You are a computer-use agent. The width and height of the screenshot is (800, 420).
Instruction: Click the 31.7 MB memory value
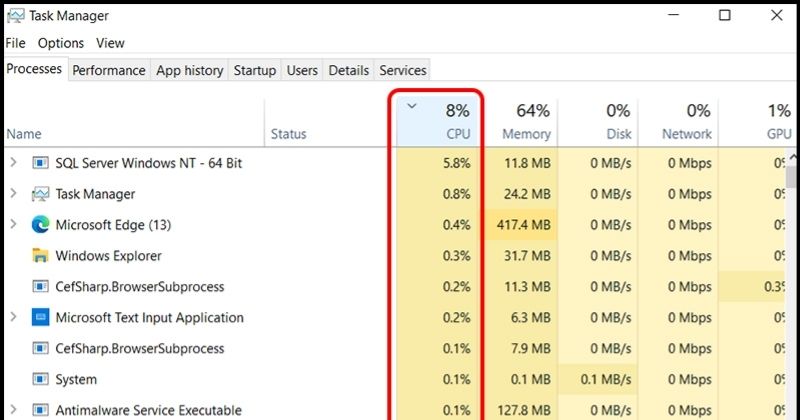tap(527, 256)
